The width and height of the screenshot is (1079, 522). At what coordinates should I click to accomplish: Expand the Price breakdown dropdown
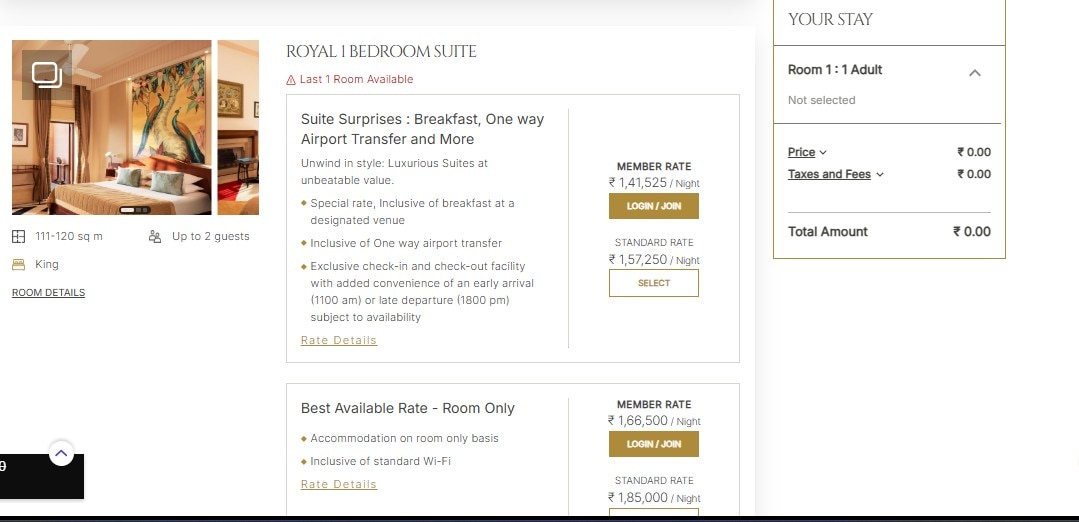(807, 152)
